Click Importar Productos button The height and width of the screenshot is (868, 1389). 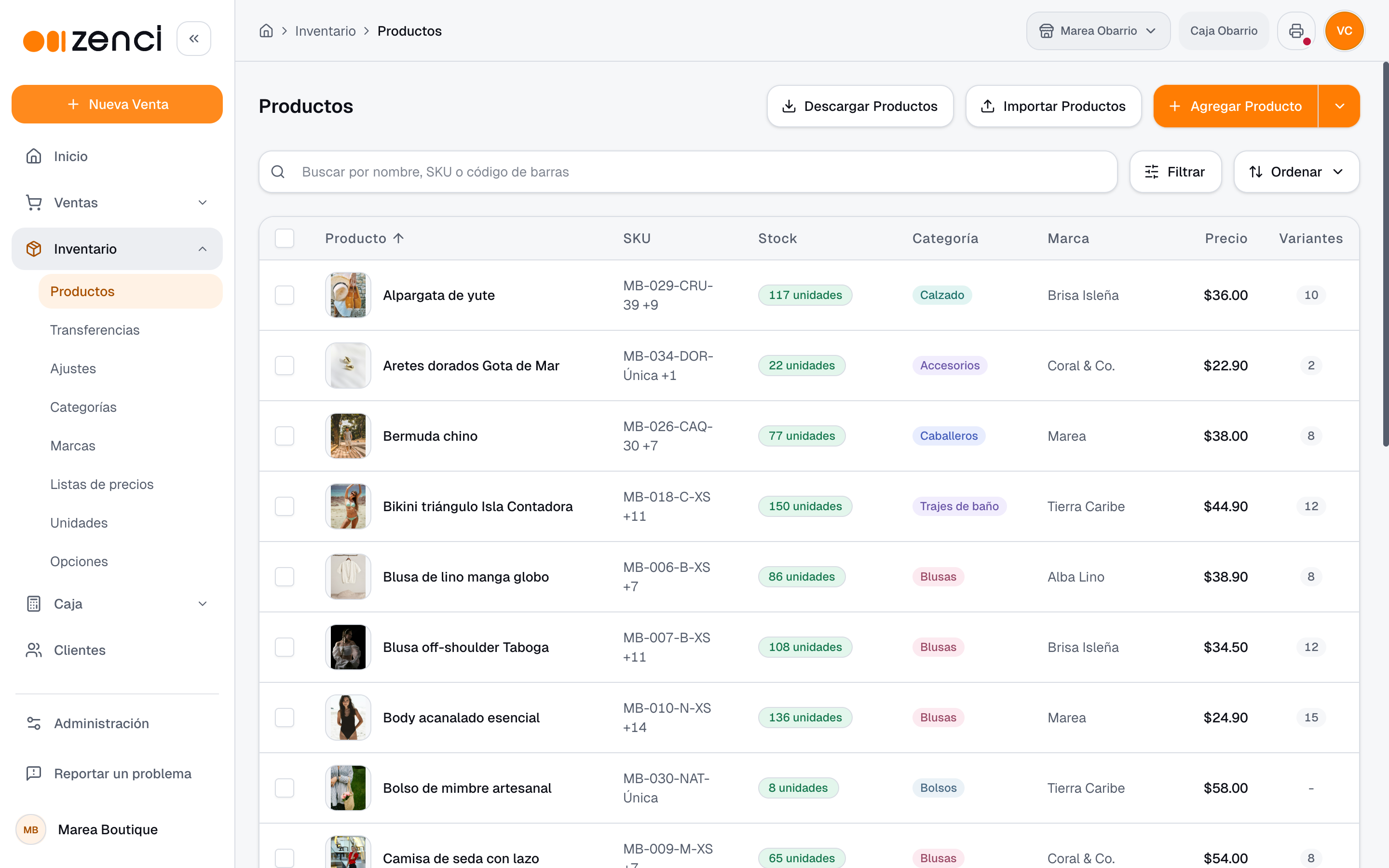coord(1053,106)
